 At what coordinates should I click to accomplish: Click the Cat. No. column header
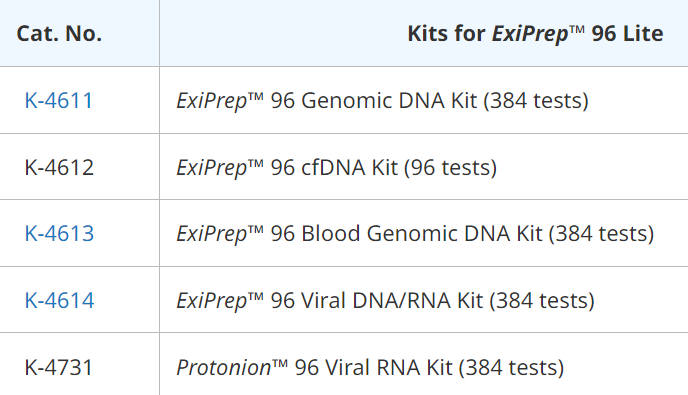59,33
